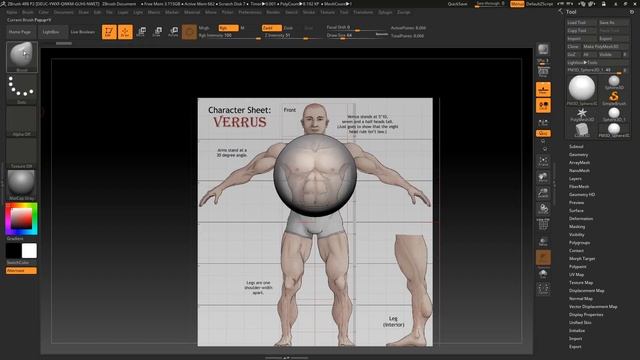Select the PolyMesh3D star tool thumbnail
640x360 pixels.
click(x=582, y=114)
